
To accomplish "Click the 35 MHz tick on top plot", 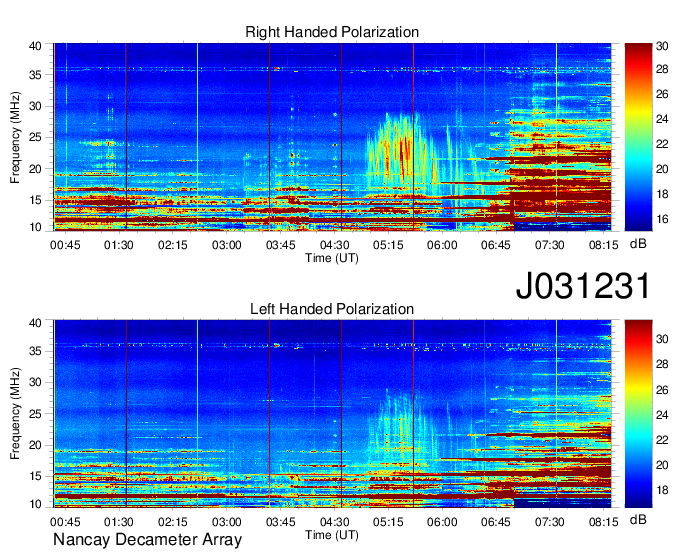I will (x=35, y=75).
